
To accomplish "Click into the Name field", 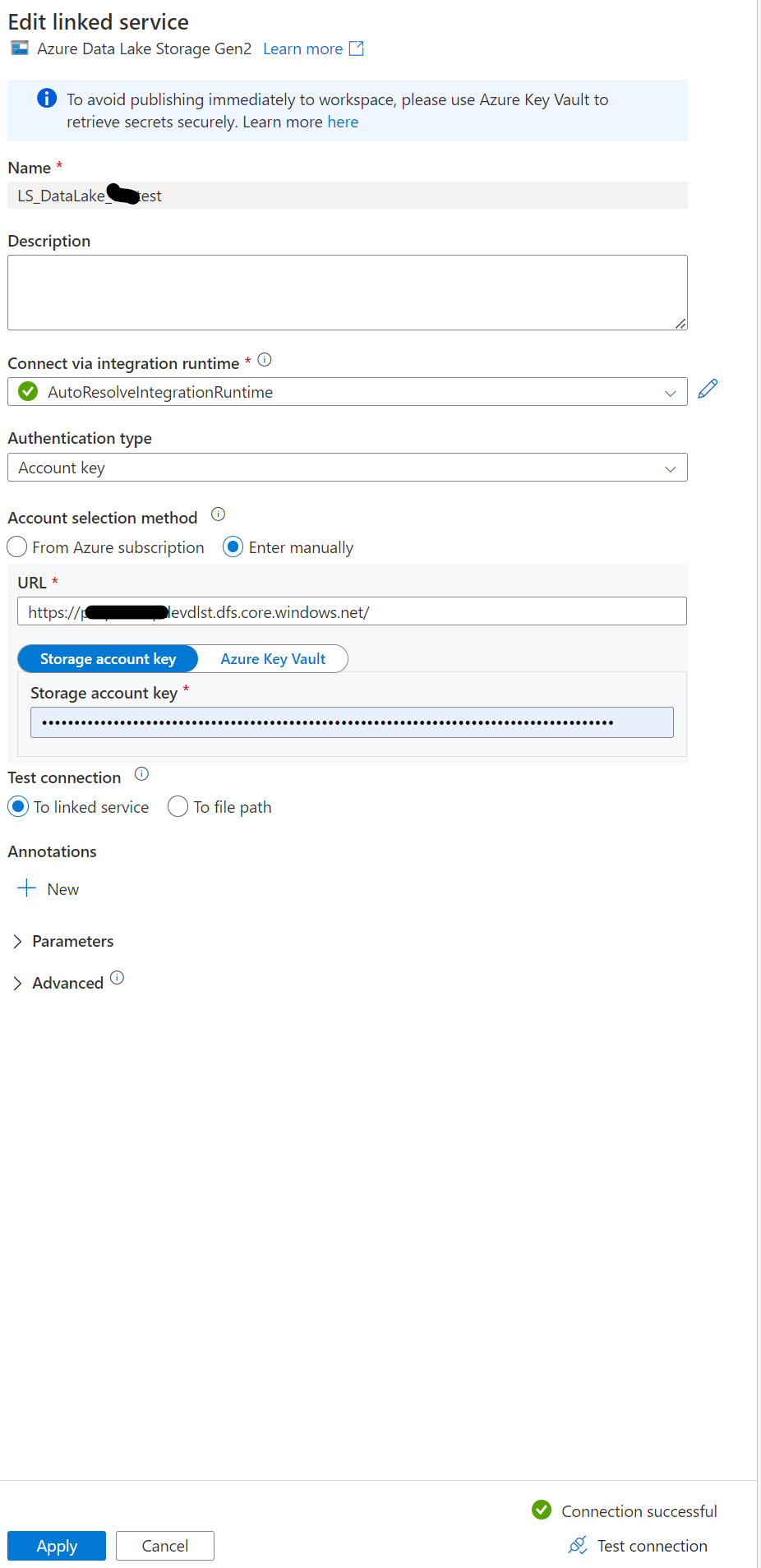I will click(x=348, y=196).
